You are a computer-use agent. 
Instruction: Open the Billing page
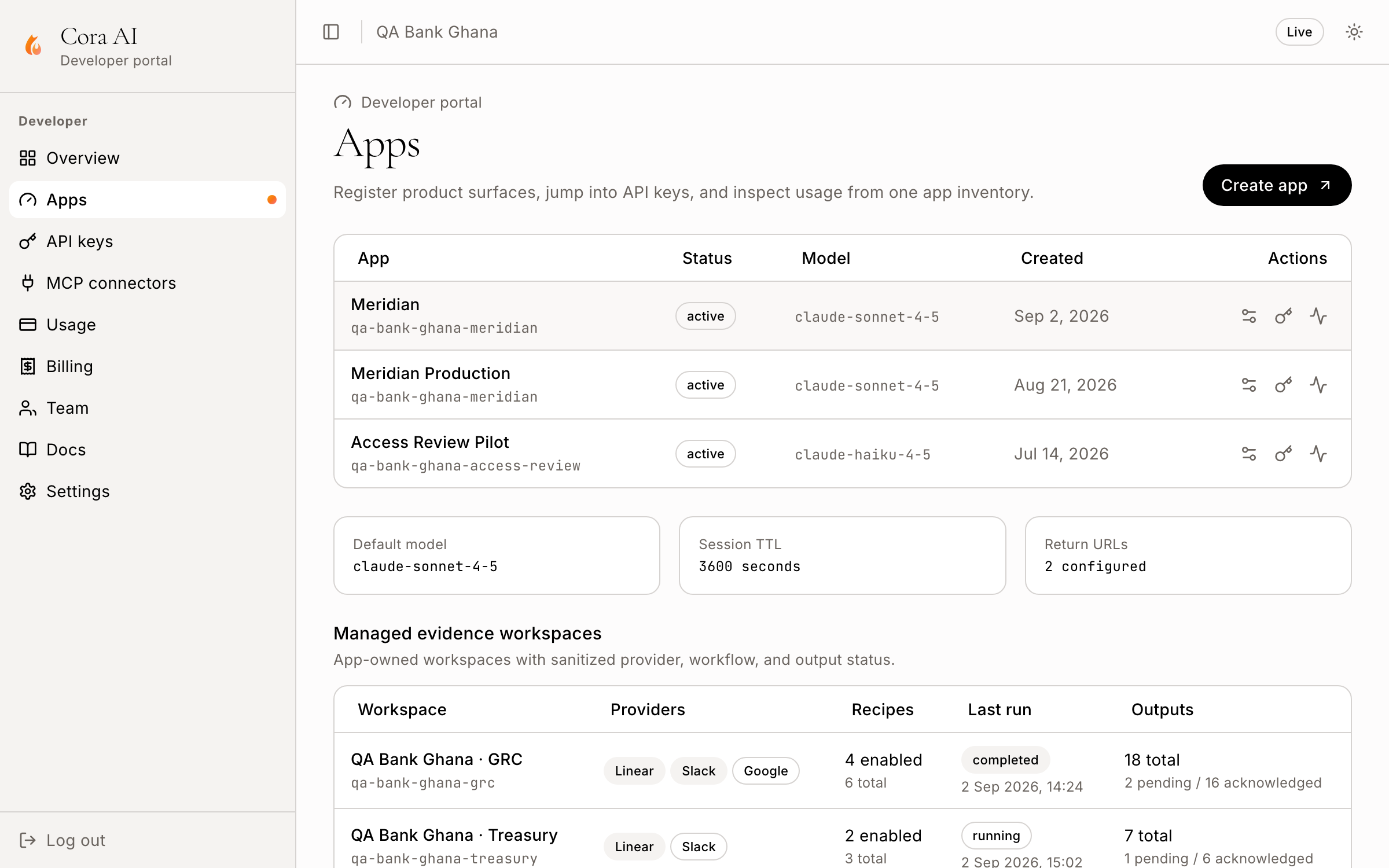(x=148, y=366)
